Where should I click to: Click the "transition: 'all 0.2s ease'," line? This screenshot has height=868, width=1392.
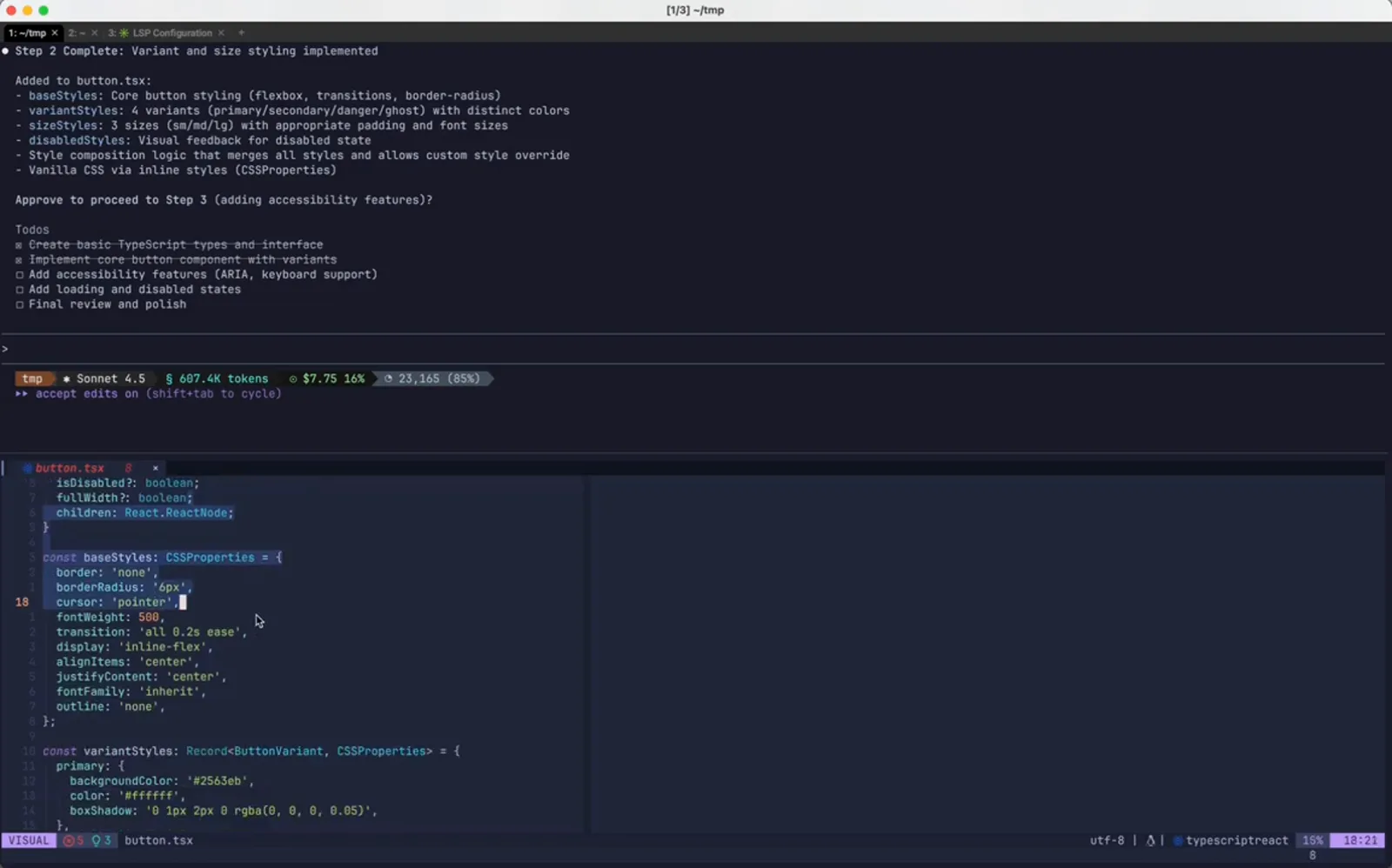pos(151,632)
